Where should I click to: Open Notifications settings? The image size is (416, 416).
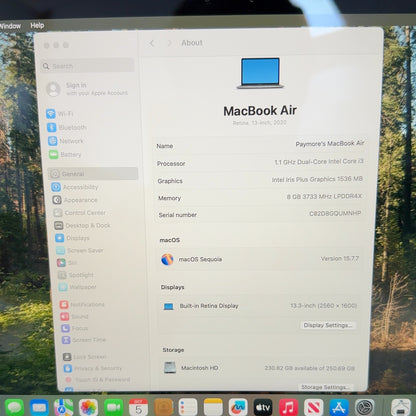tap(82, 304)
